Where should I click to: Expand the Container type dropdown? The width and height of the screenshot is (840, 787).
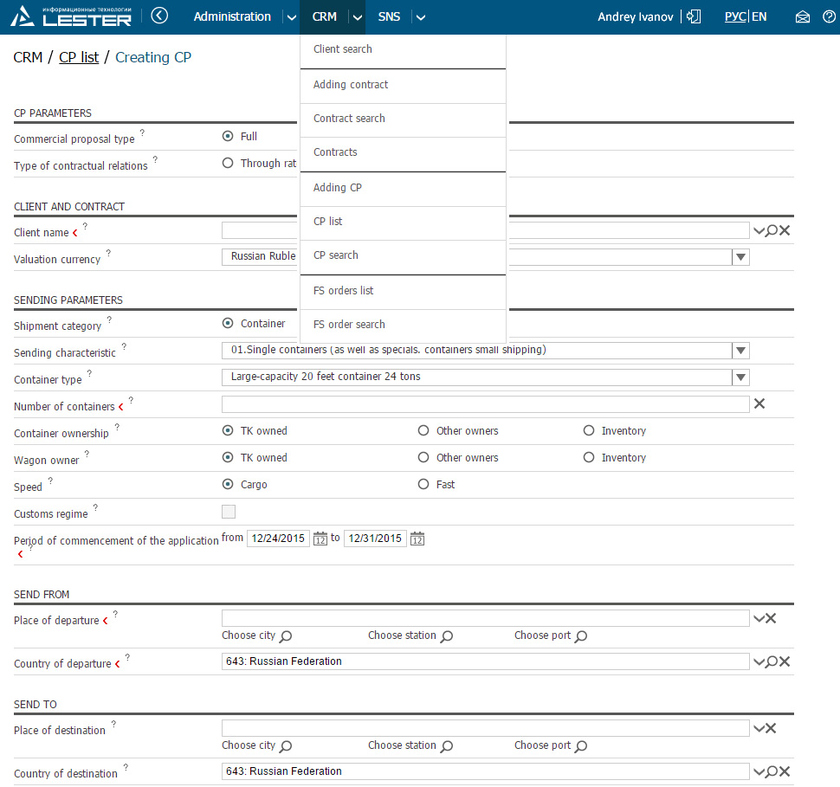pos(740,378)
